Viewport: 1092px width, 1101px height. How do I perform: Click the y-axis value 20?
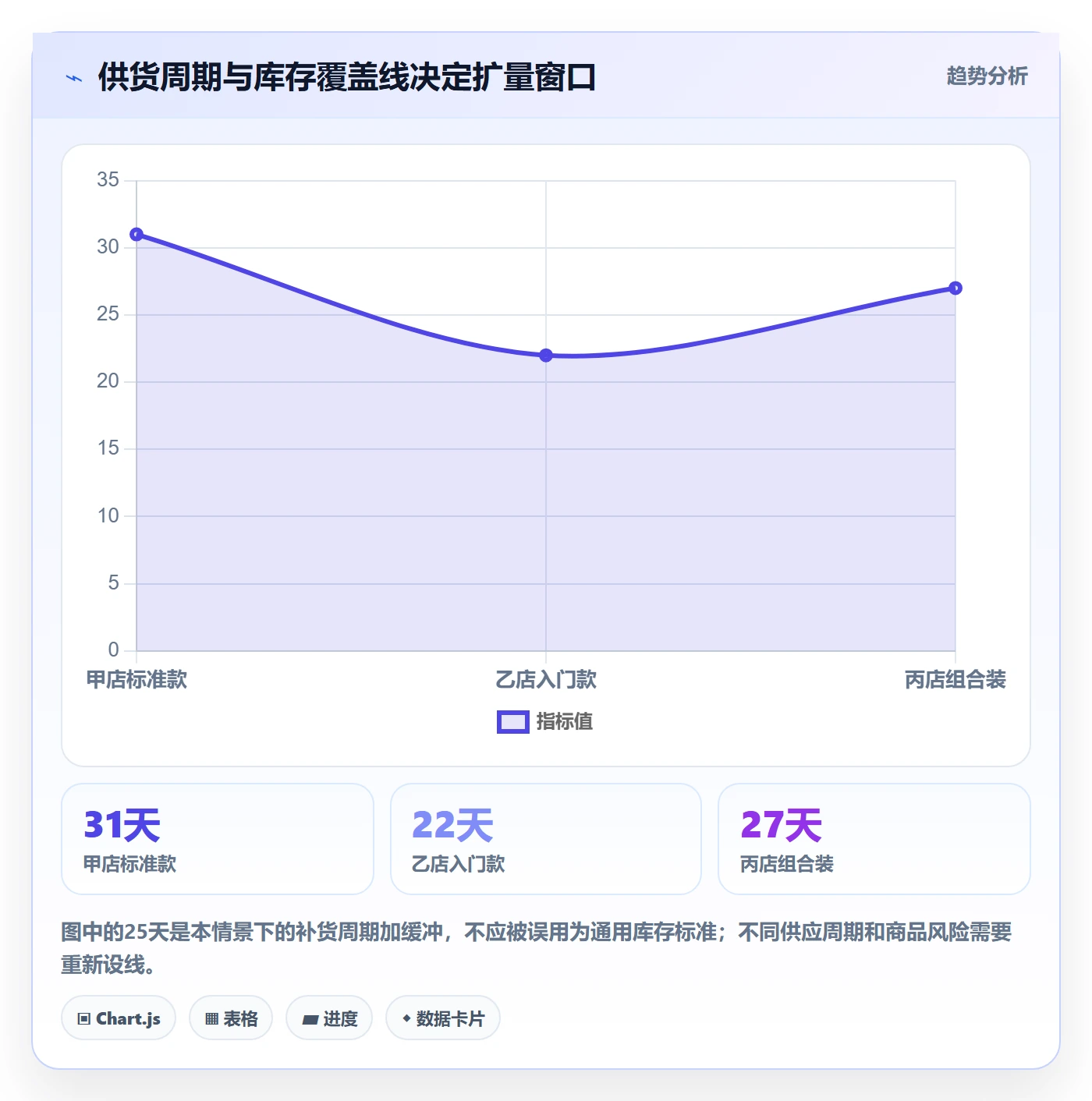tap(108, 381)
